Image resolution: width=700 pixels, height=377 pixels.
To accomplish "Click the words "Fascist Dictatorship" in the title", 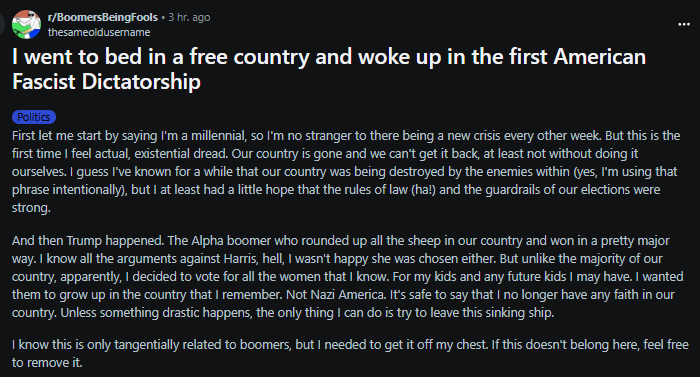I will [x=106, y=82].
